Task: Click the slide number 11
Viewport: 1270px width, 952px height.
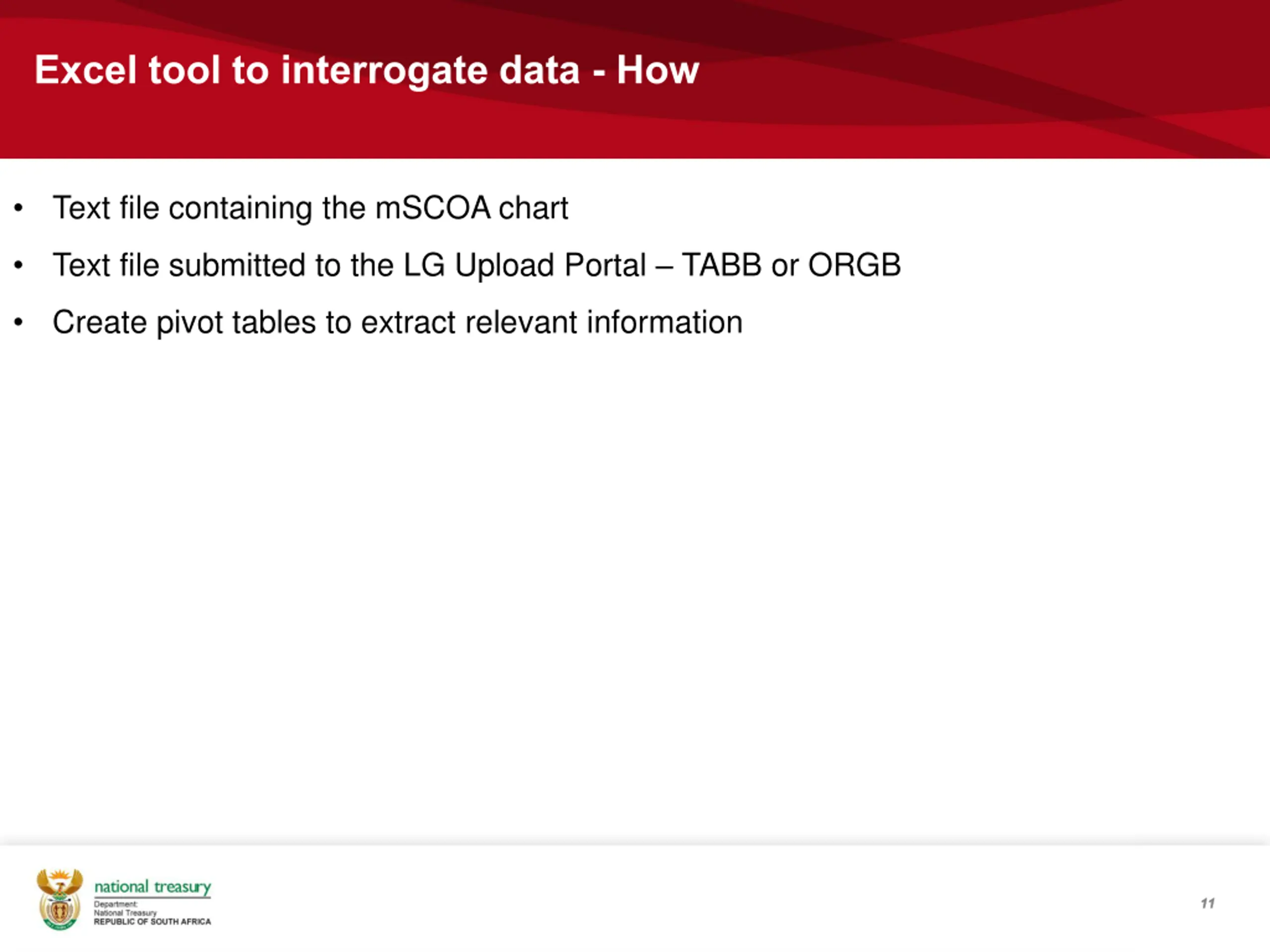Action: 1207,903
